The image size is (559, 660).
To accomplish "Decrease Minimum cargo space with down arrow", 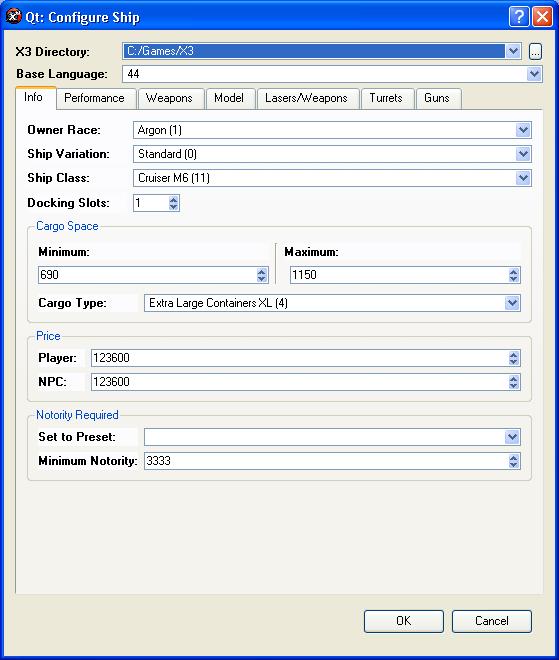I will pos(261,279).
